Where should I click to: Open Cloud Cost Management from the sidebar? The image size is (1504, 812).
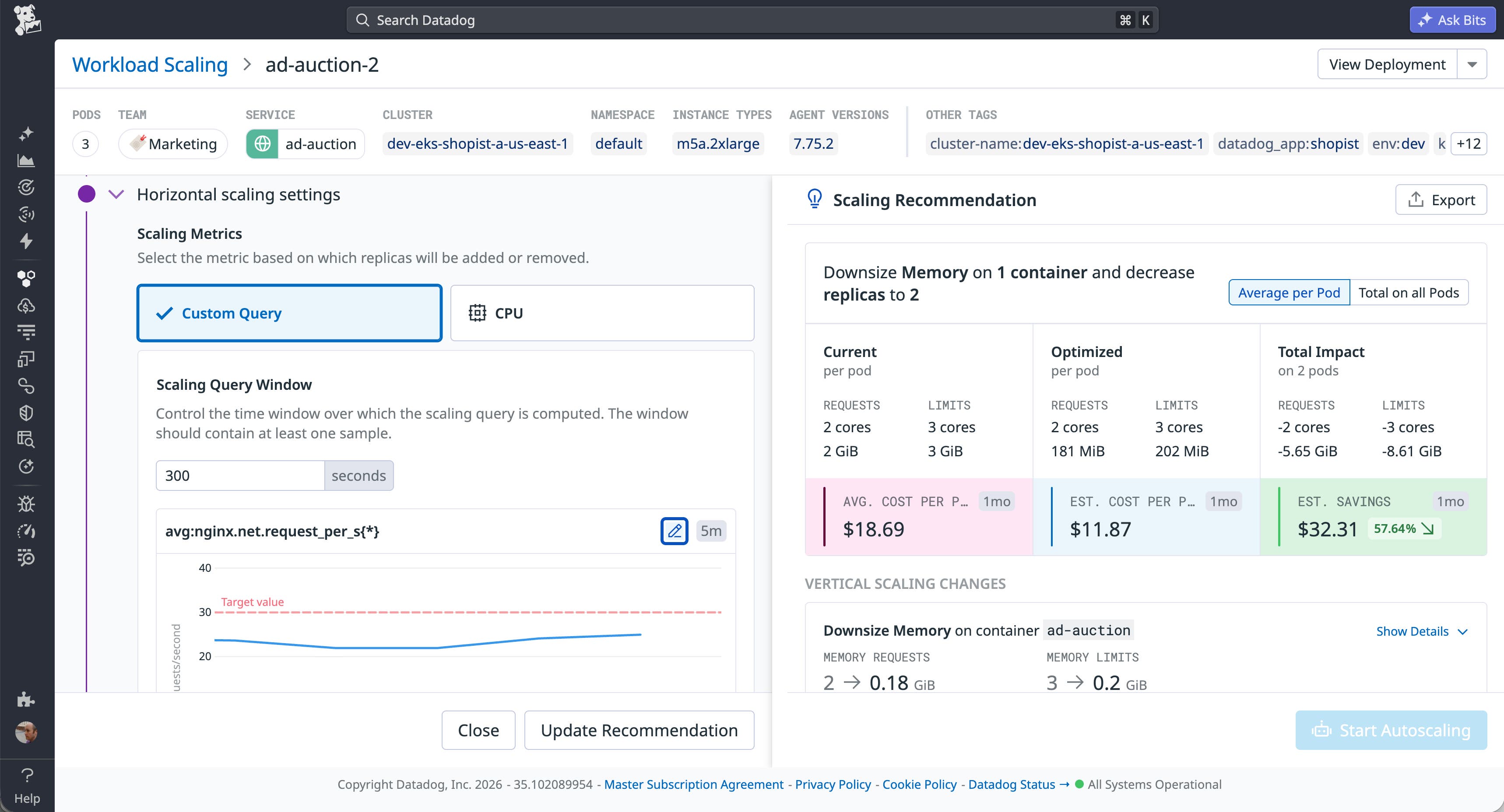pos(26,305)
